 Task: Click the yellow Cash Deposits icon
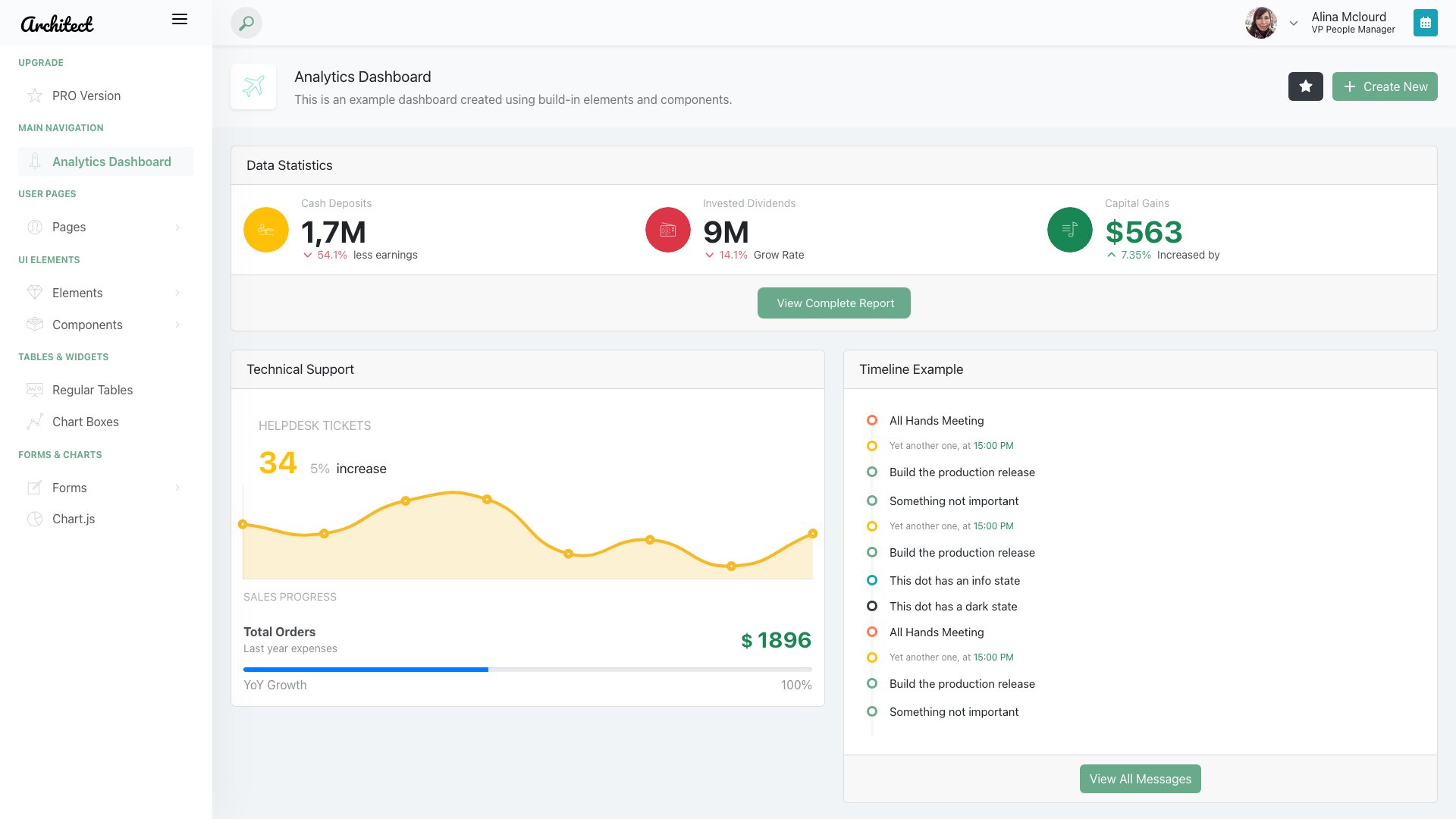pyautogui.click(x=265, y=229)
